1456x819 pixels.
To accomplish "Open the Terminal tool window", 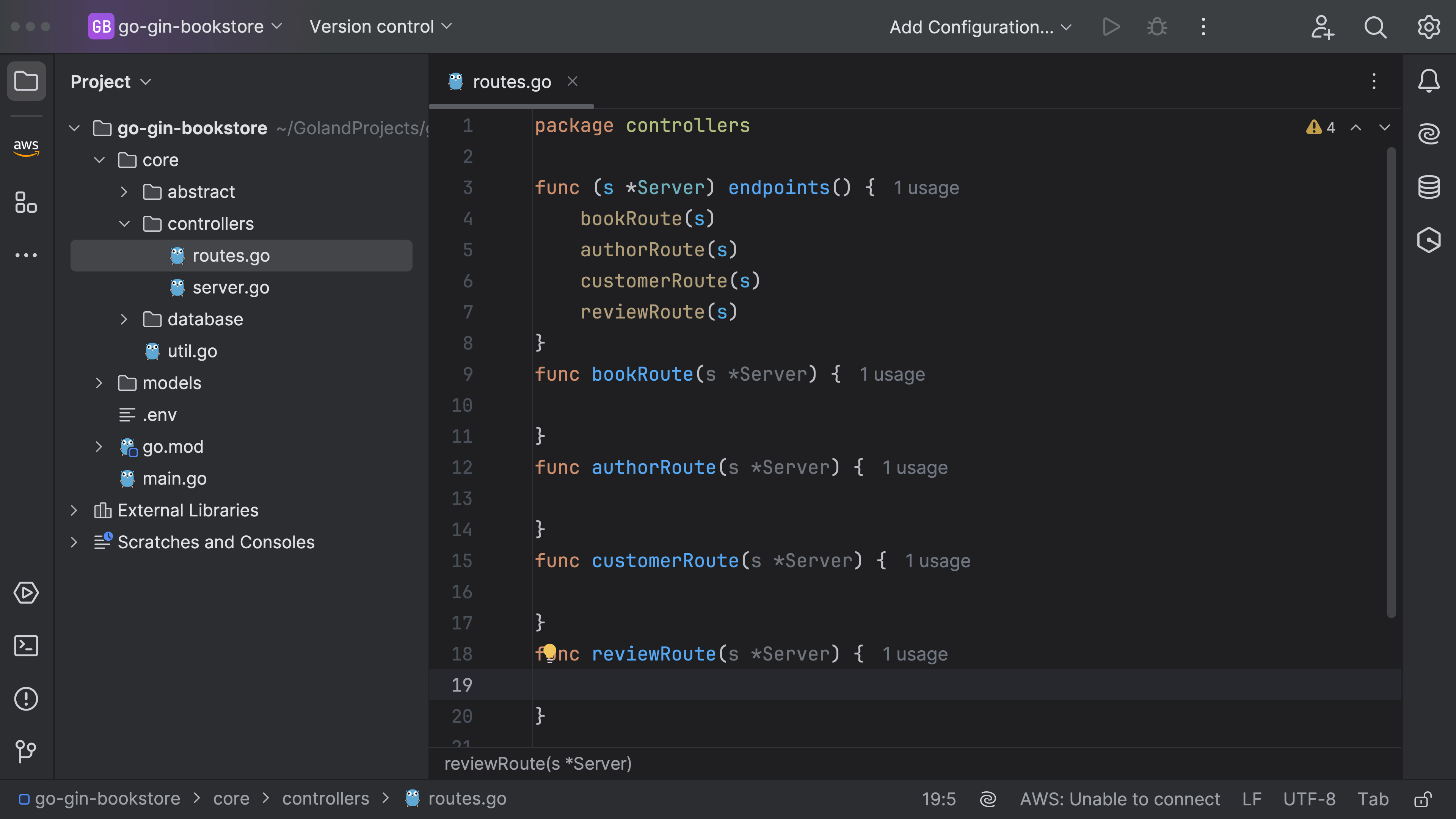I will coord(26,645).
